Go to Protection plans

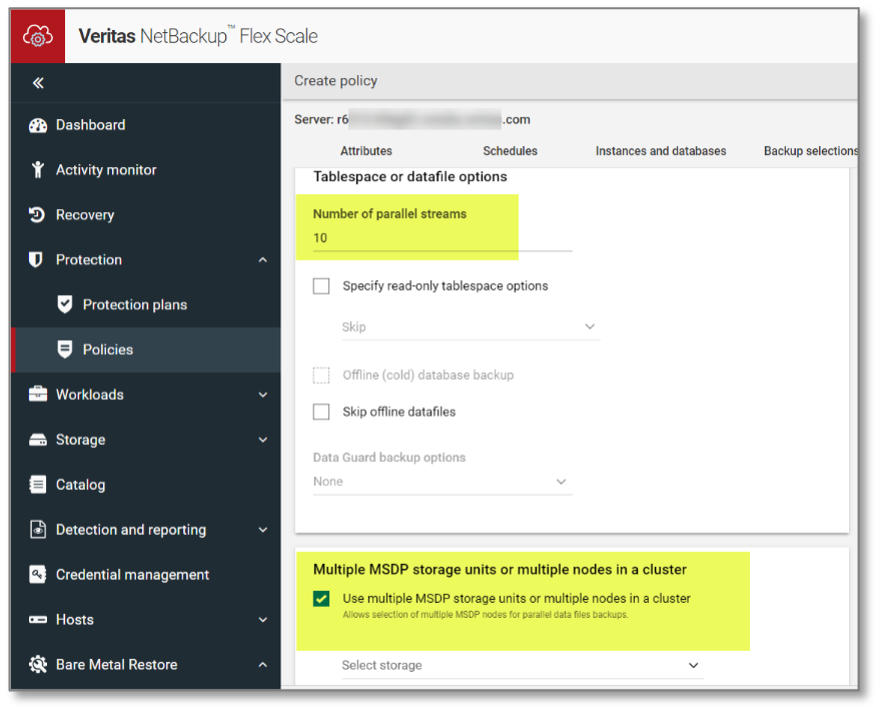(x=135, y=305)
